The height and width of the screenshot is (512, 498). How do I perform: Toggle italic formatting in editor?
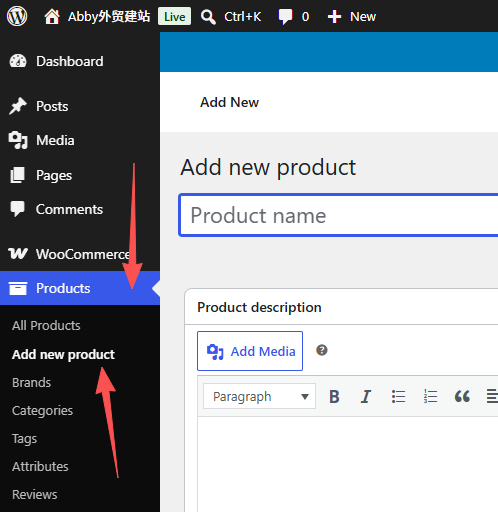[366, 396]
